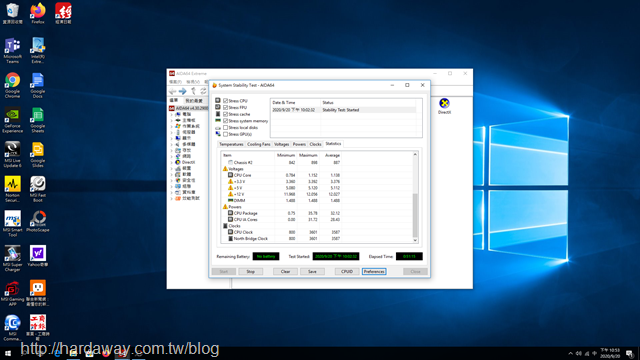The height and width of the screenshot is (360, 640).
Task: Click the taskbar clock and date
Action: point(610,353)
